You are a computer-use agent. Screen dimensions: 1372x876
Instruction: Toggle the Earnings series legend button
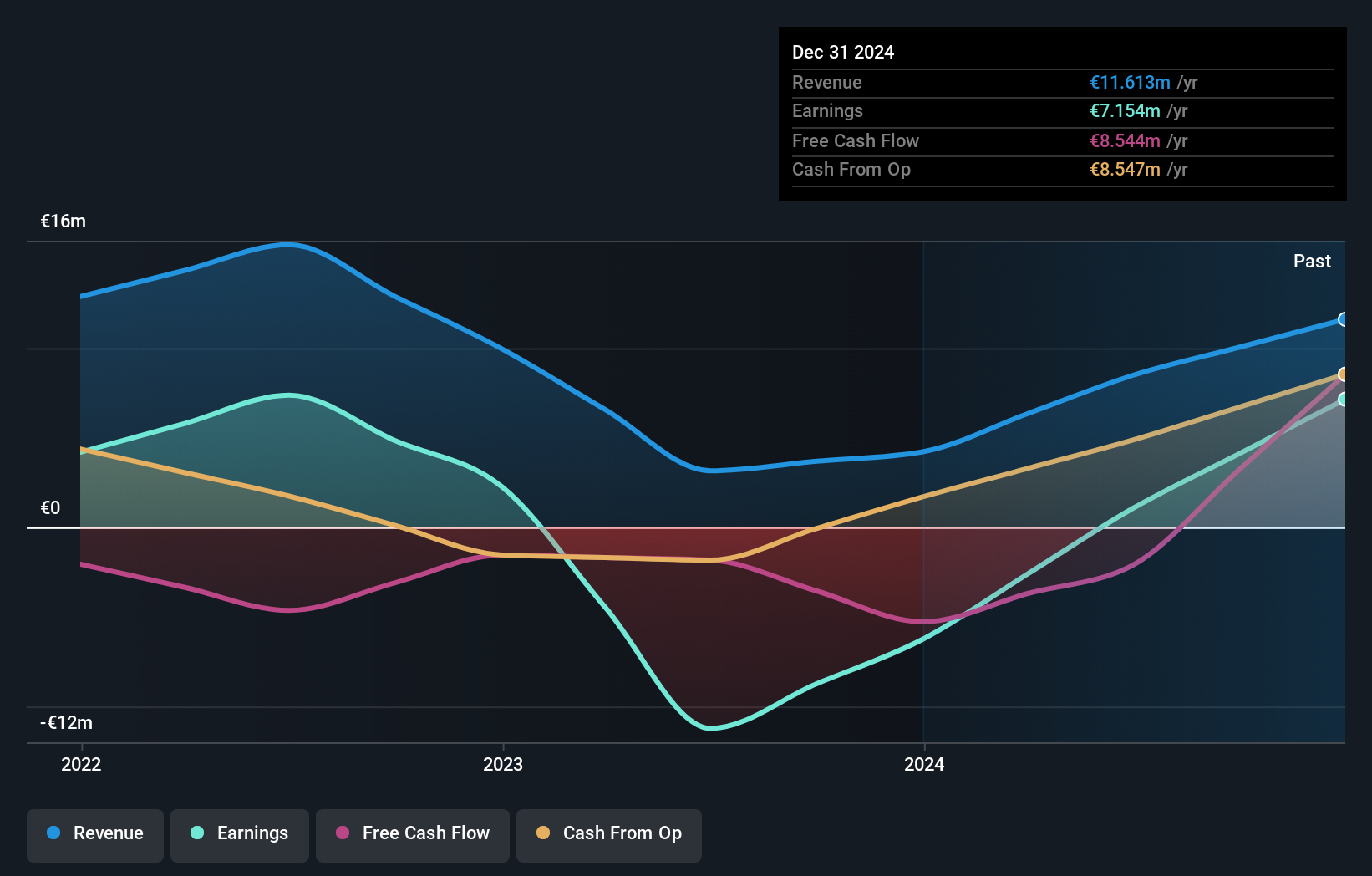click(240, 835)
